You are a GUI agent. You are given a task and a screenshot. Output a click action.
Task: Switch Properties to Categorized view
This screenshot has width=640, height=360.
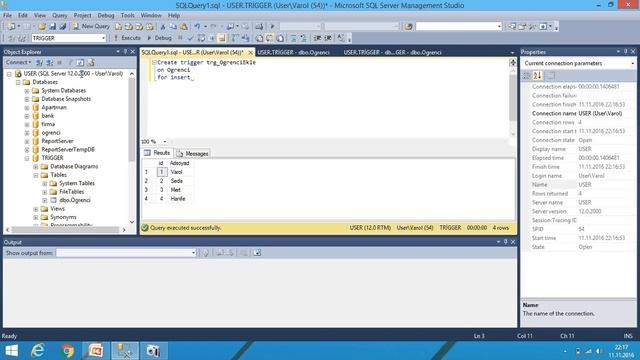pos(527,76)
